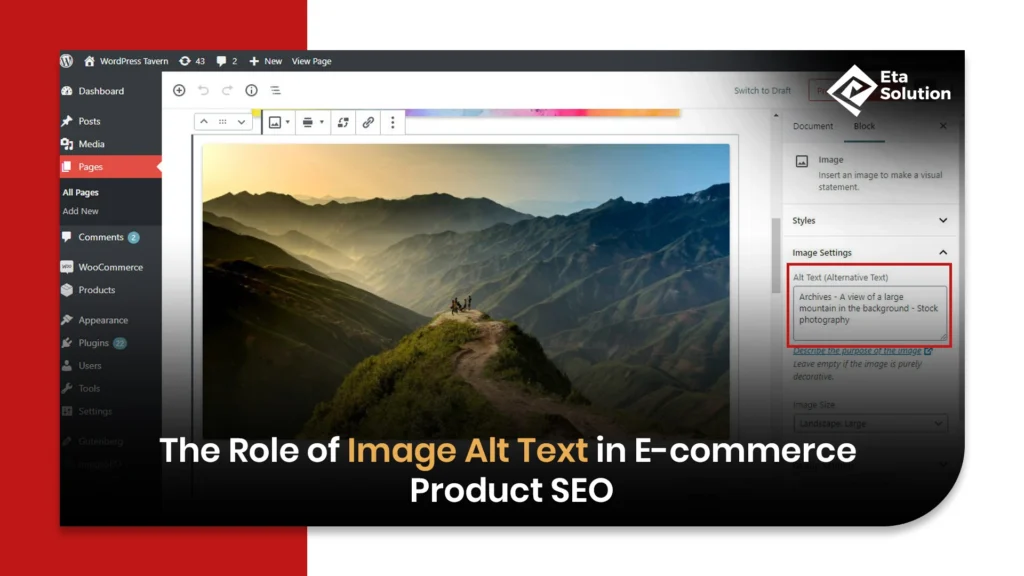Open the WordPress logo menu in admin bar
The image size is (1024, 576).
[66, 61]
